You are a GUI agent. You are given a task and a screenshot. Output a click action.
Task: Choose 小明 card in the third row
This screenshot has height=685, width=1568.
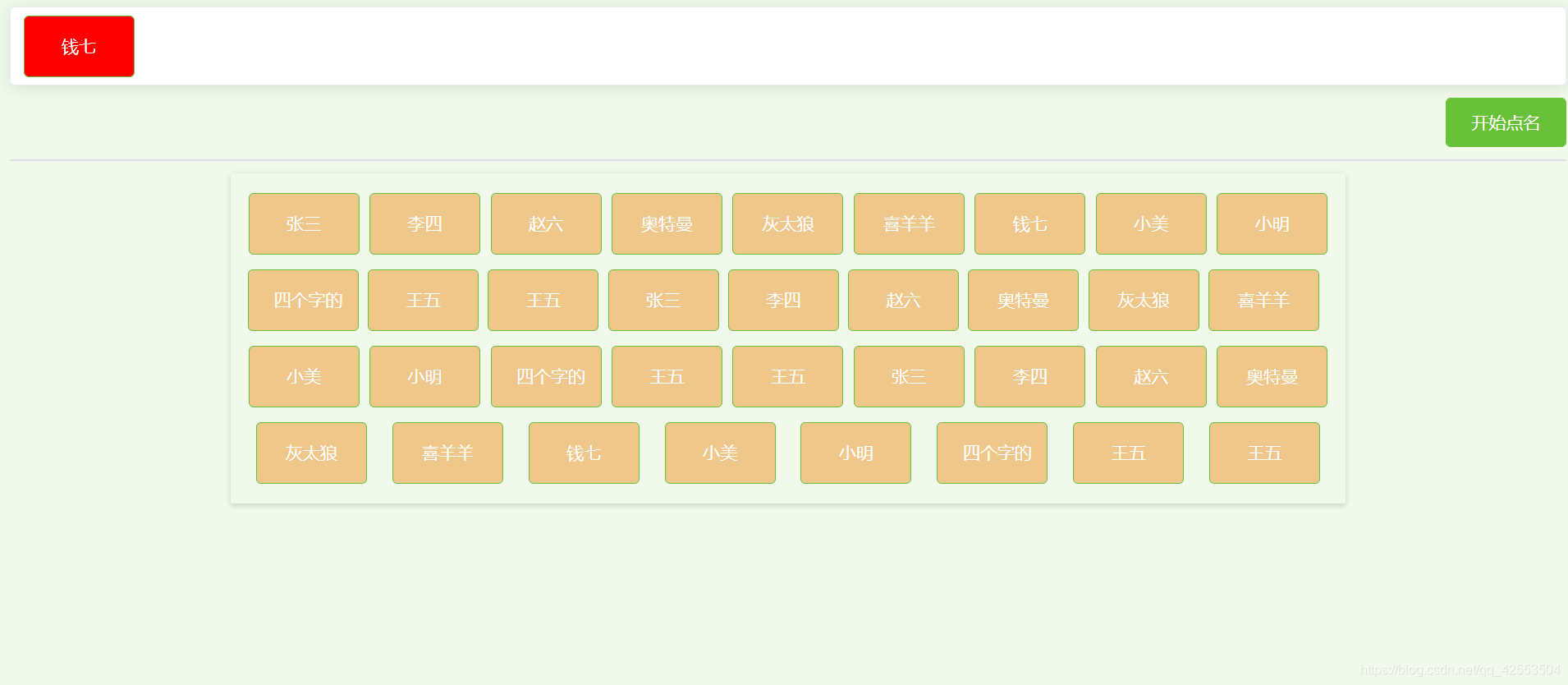pos(424,376)
